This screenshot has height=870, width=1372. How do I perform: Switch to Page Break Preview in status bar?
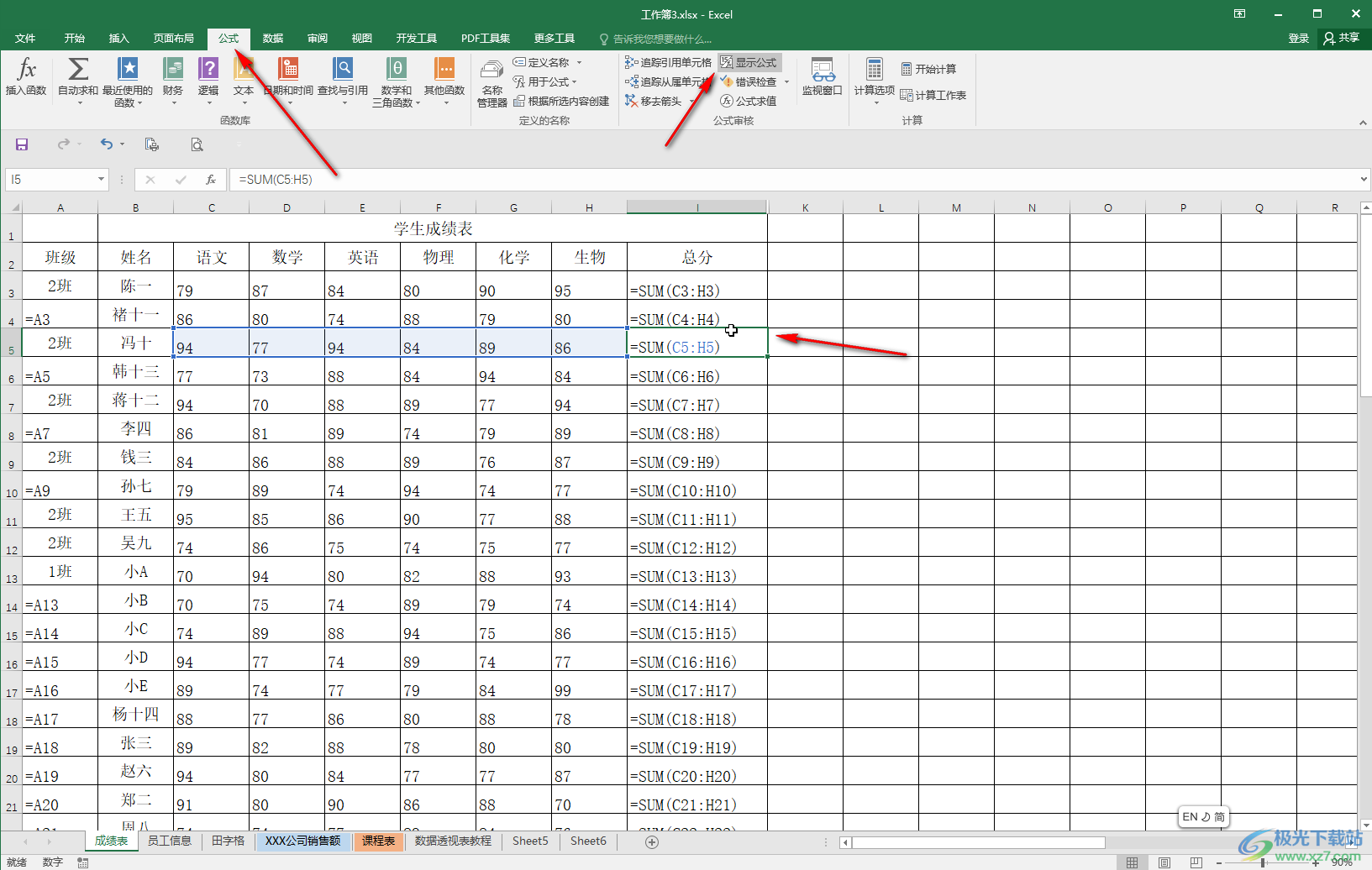coord(1196,862)
